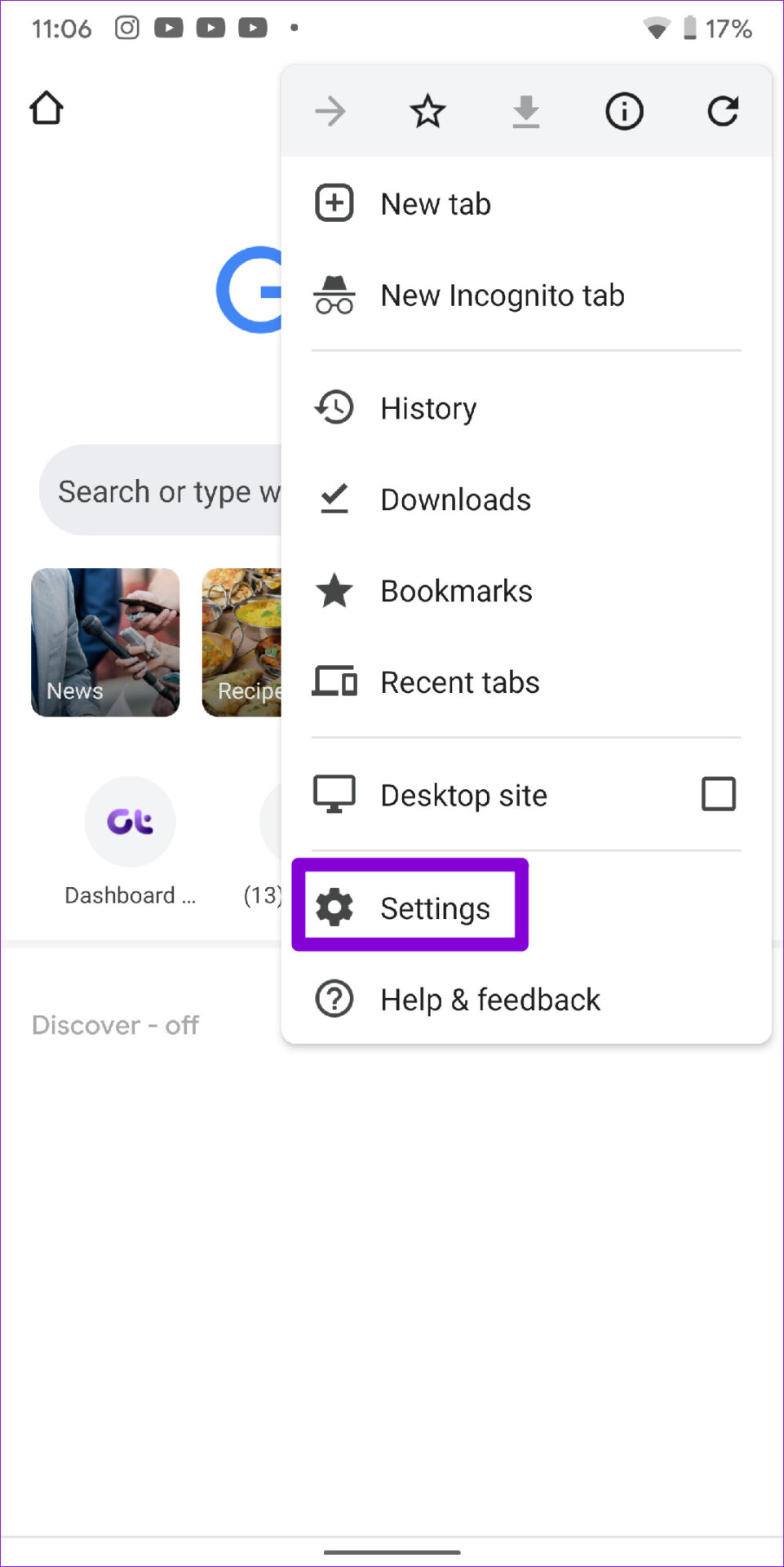
Task: Open Settings in the Chrome menu
Action: point(526,908)
